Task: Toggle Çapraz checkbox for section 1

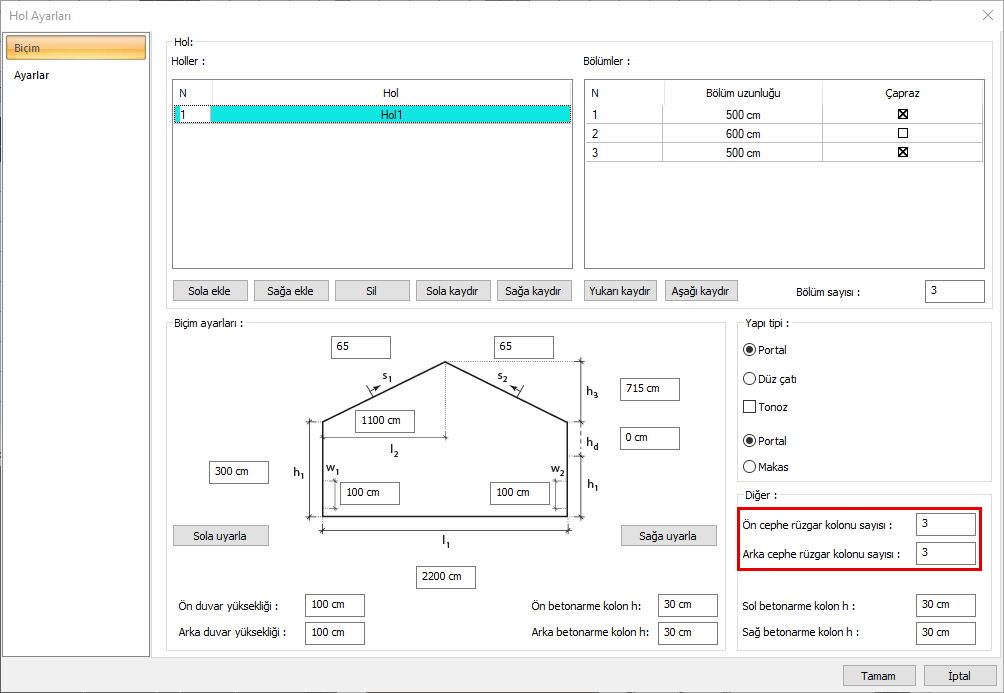Action: coord(902,114)
